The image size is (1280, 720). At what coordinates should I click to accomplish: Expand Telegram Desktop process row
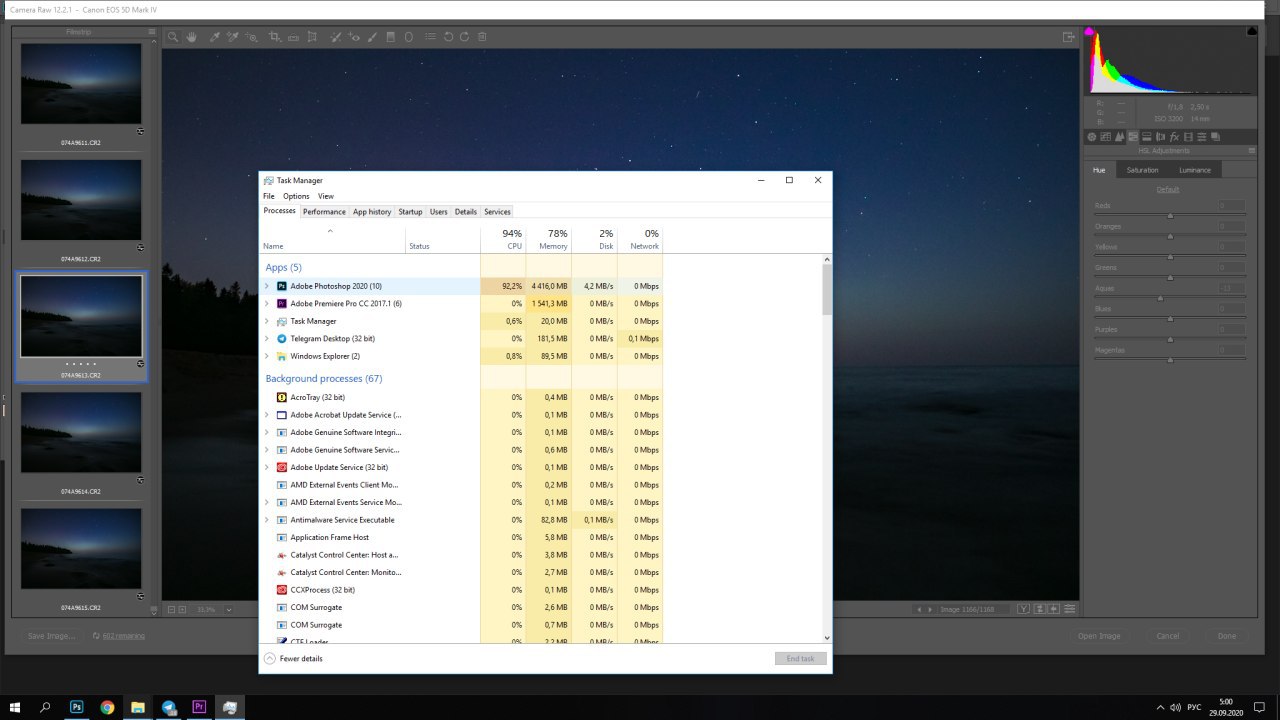click(267, 338)
